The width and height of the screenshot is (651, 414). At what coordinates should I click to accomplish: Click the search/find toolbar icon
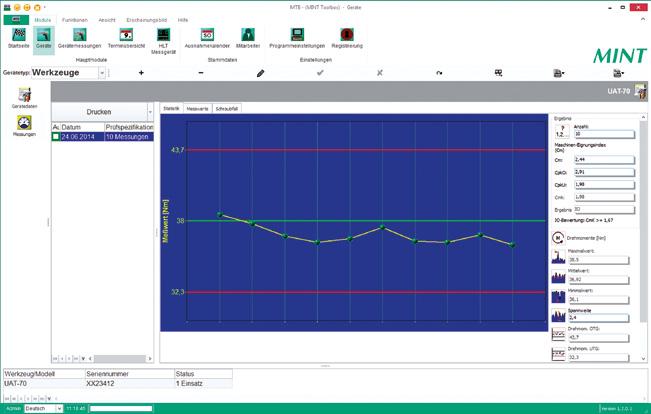point(499,73)
